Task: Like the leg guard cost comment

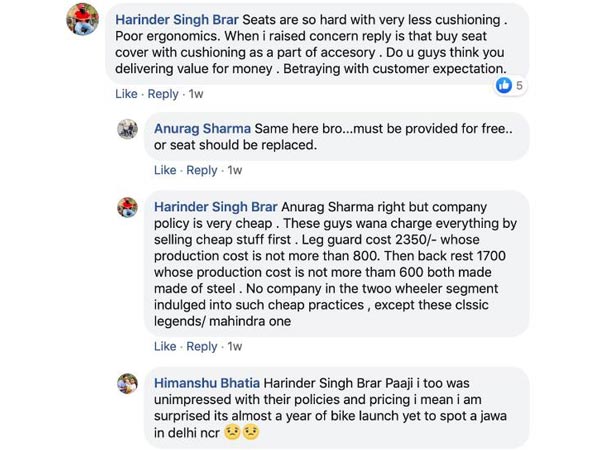Action: coord(165,346)
